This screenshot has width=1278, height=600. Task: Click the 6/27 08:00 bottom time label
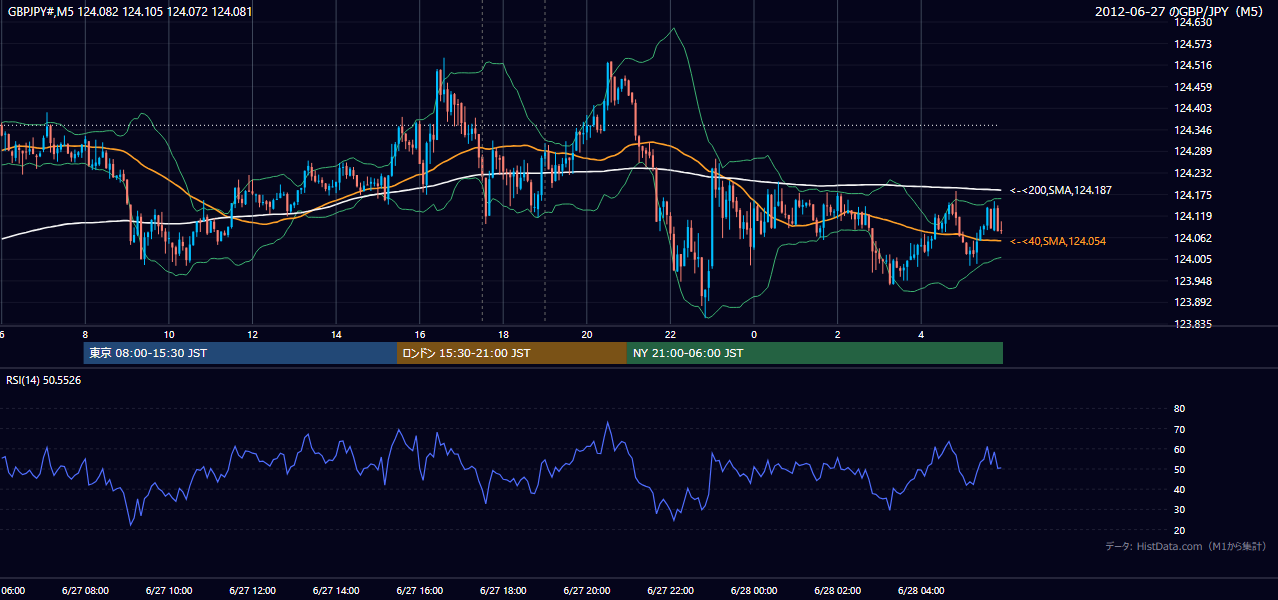pyautogui.click(x=85, y=591)
